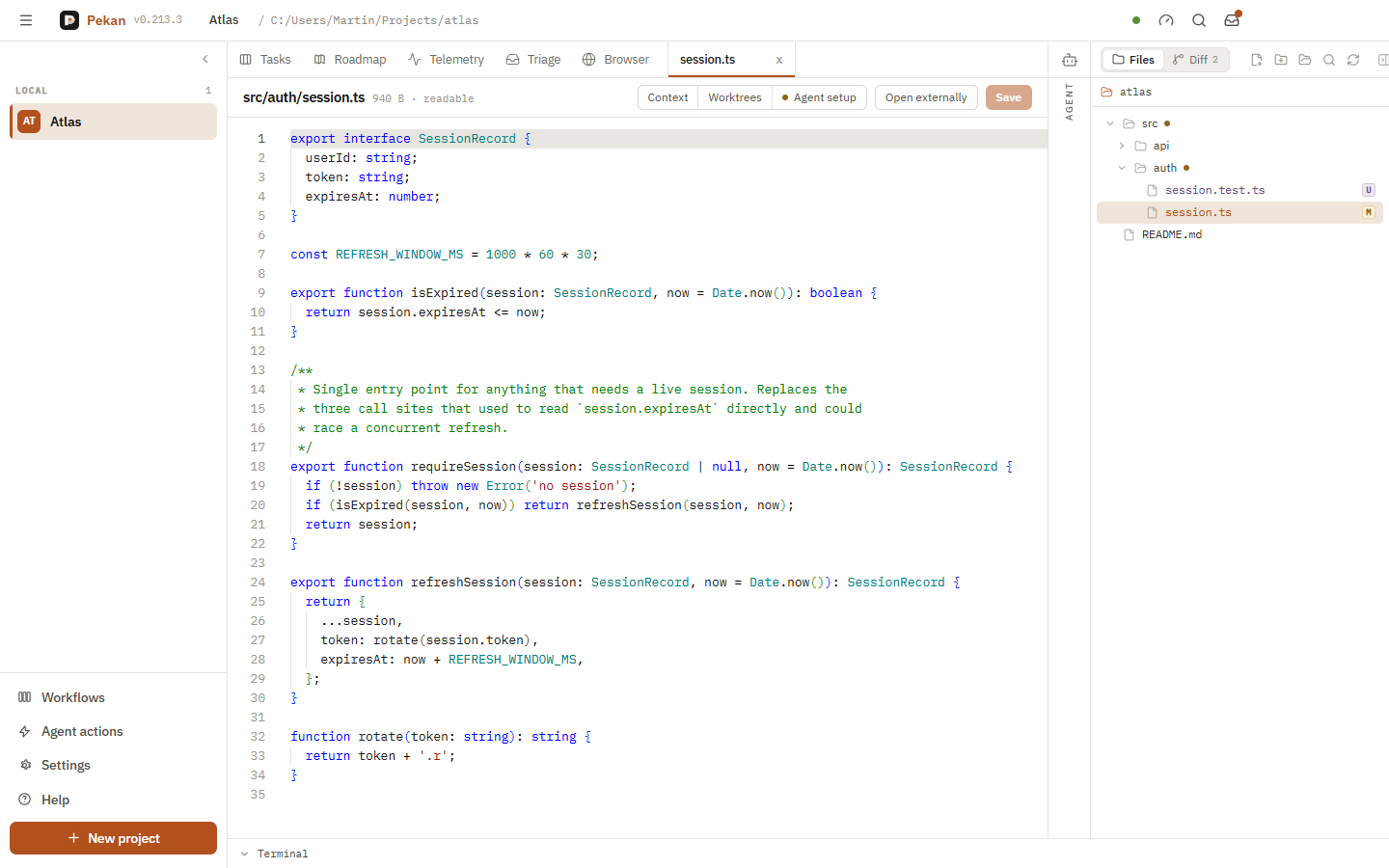This screenshot has height=868, width=1389.
Task: Collapse the auth folder
Action: [x=1122, y=168]
